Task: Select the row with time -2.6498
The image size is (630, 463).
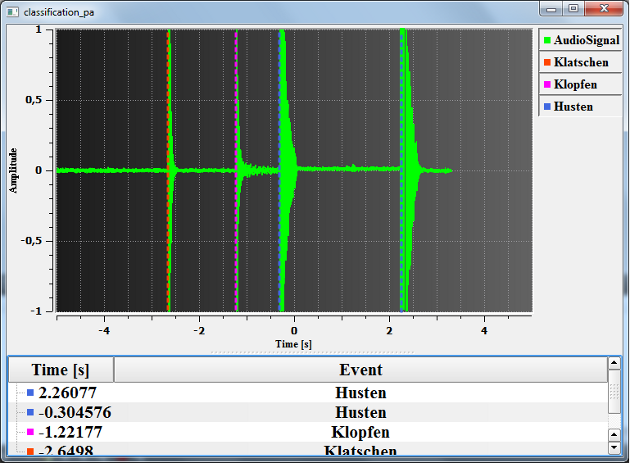Action: click(x=308, y=449)
